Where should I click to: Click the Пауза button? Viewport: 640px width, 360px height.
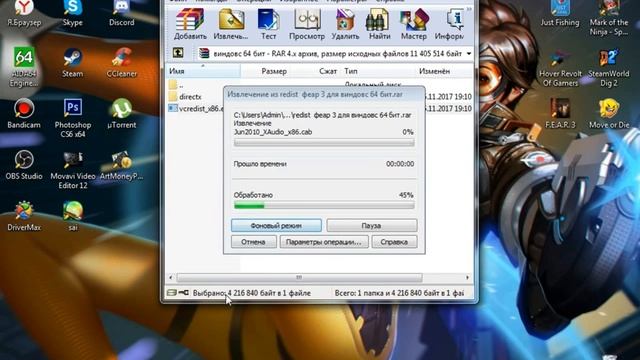(371, 225)
